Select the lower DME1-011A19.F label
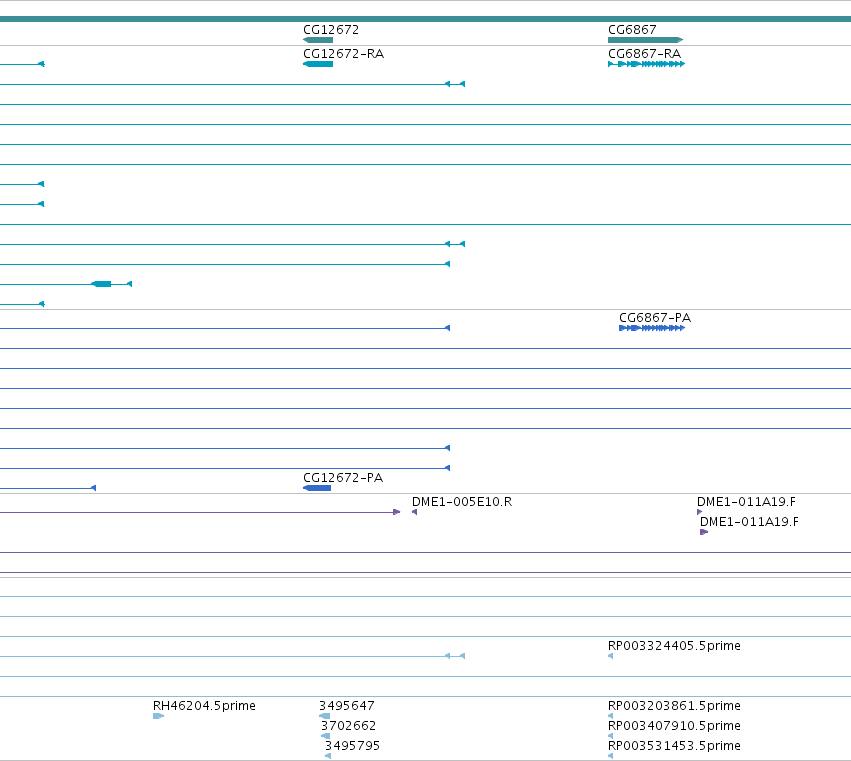This screenshot has height=761, width=851. [749, 522]
